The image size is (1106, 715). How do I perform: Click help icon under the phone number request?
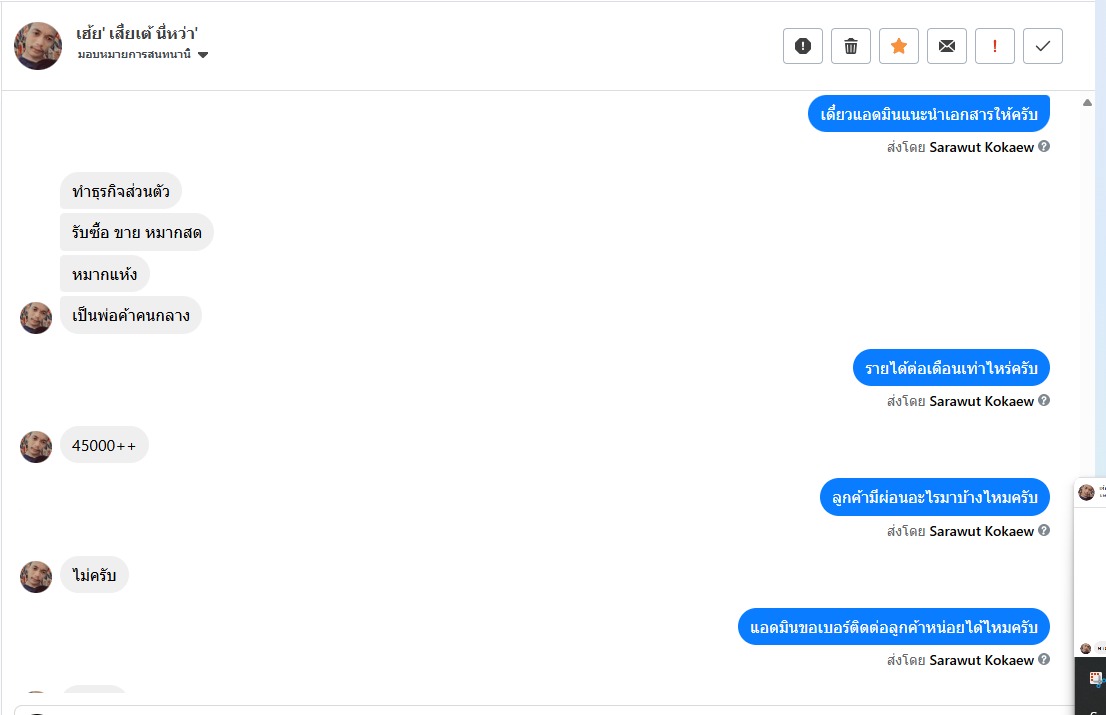pos(1044,659)
